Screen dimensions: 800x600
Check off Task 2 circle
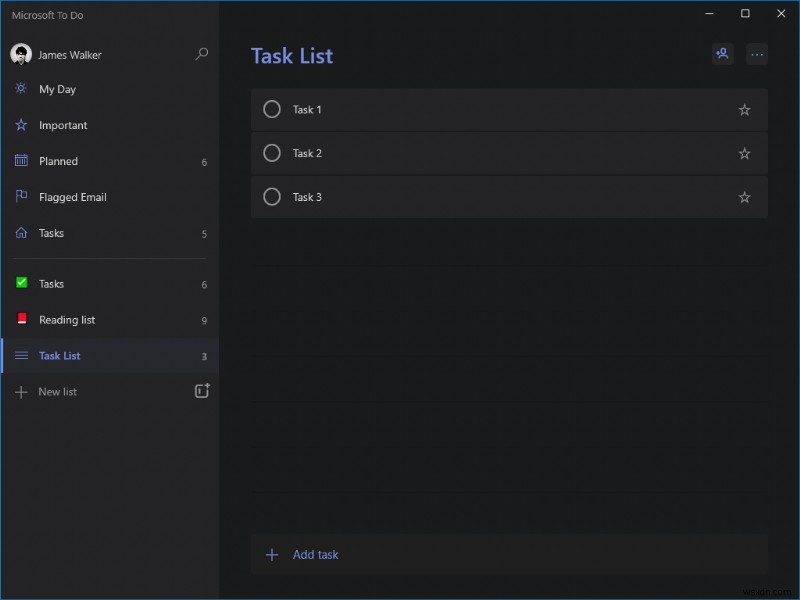coord(272,153)
